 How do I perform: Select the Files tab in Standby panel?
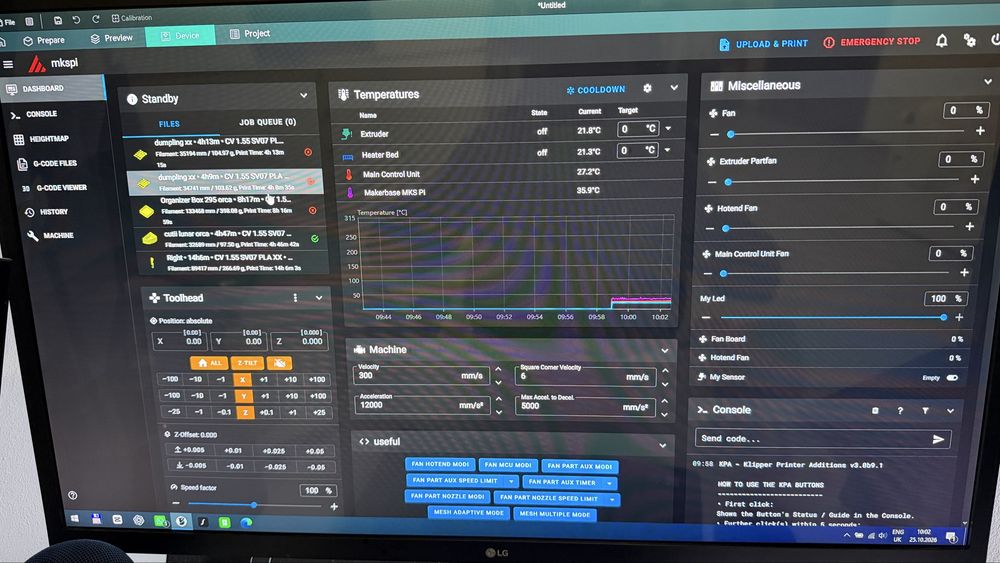[x=169, y=124]
